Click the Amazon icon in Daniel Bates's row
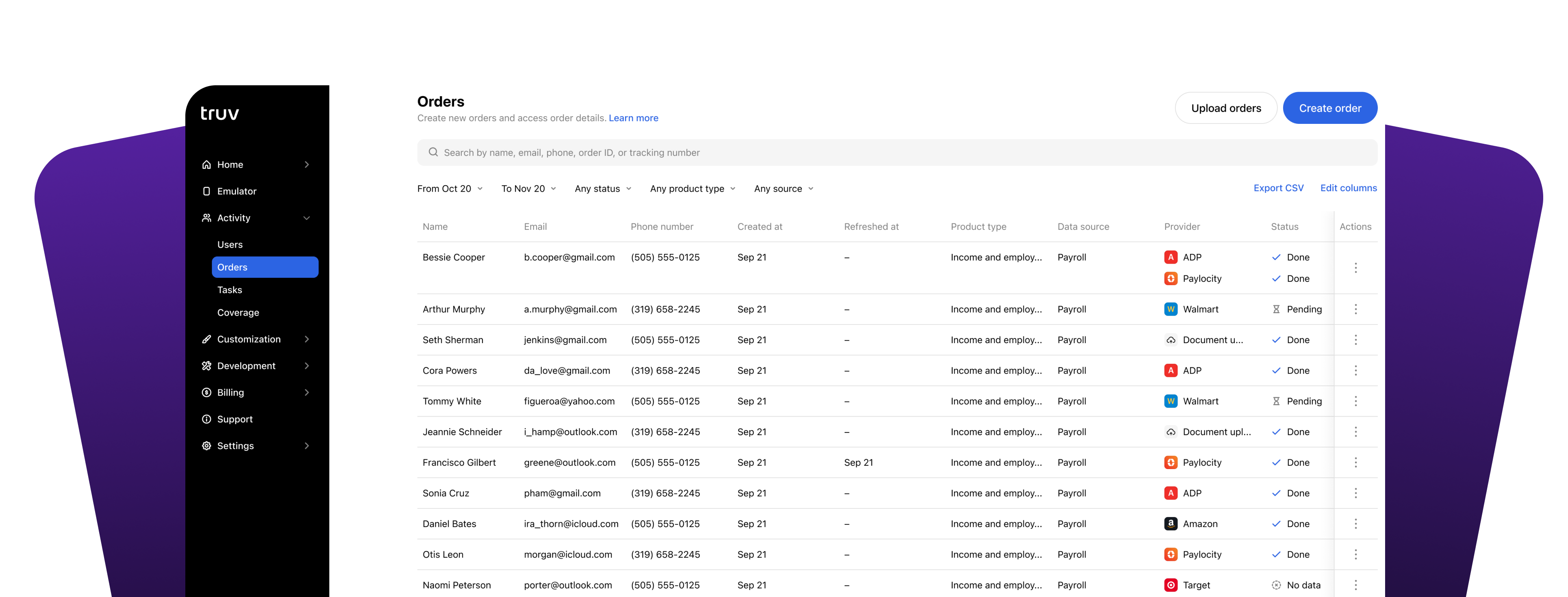The height and width of the screenshot is (597, 1568). tap(1171, 523)
